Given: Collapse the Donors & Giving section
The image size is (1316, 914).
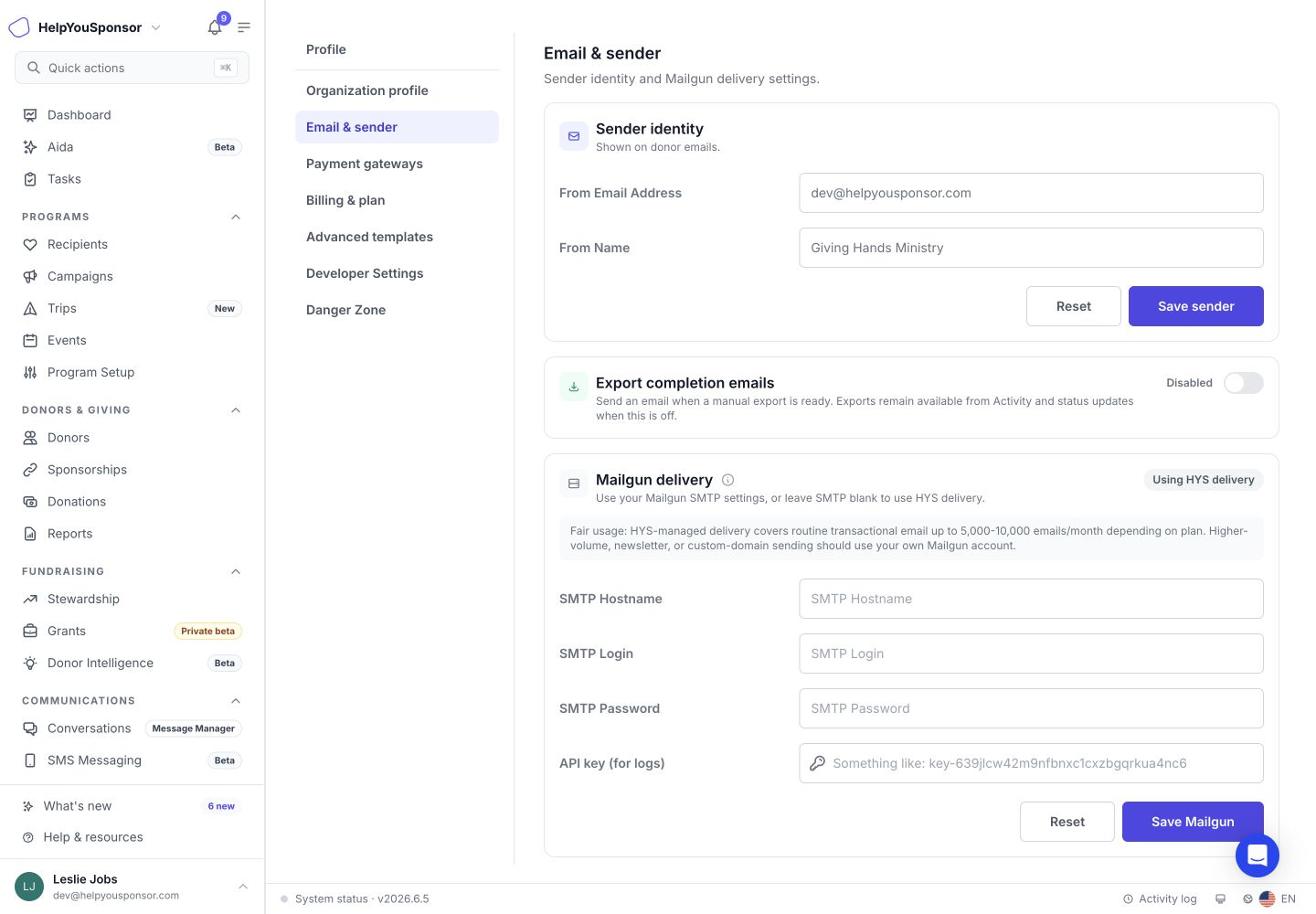Looking at the screenshot, I should click(x=236, y=410).
